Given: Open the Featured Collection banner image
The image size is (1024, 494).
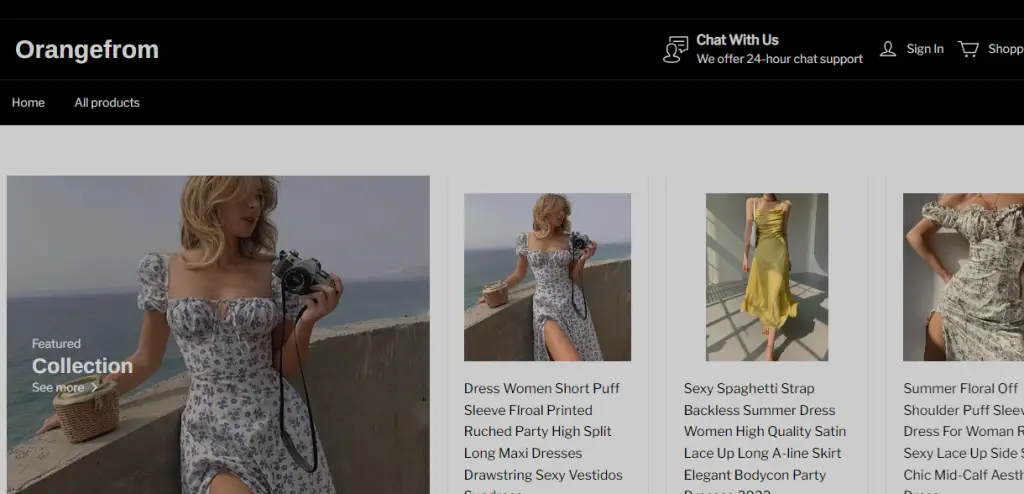Looking at the screenshot, I should [x=218, y=335].
